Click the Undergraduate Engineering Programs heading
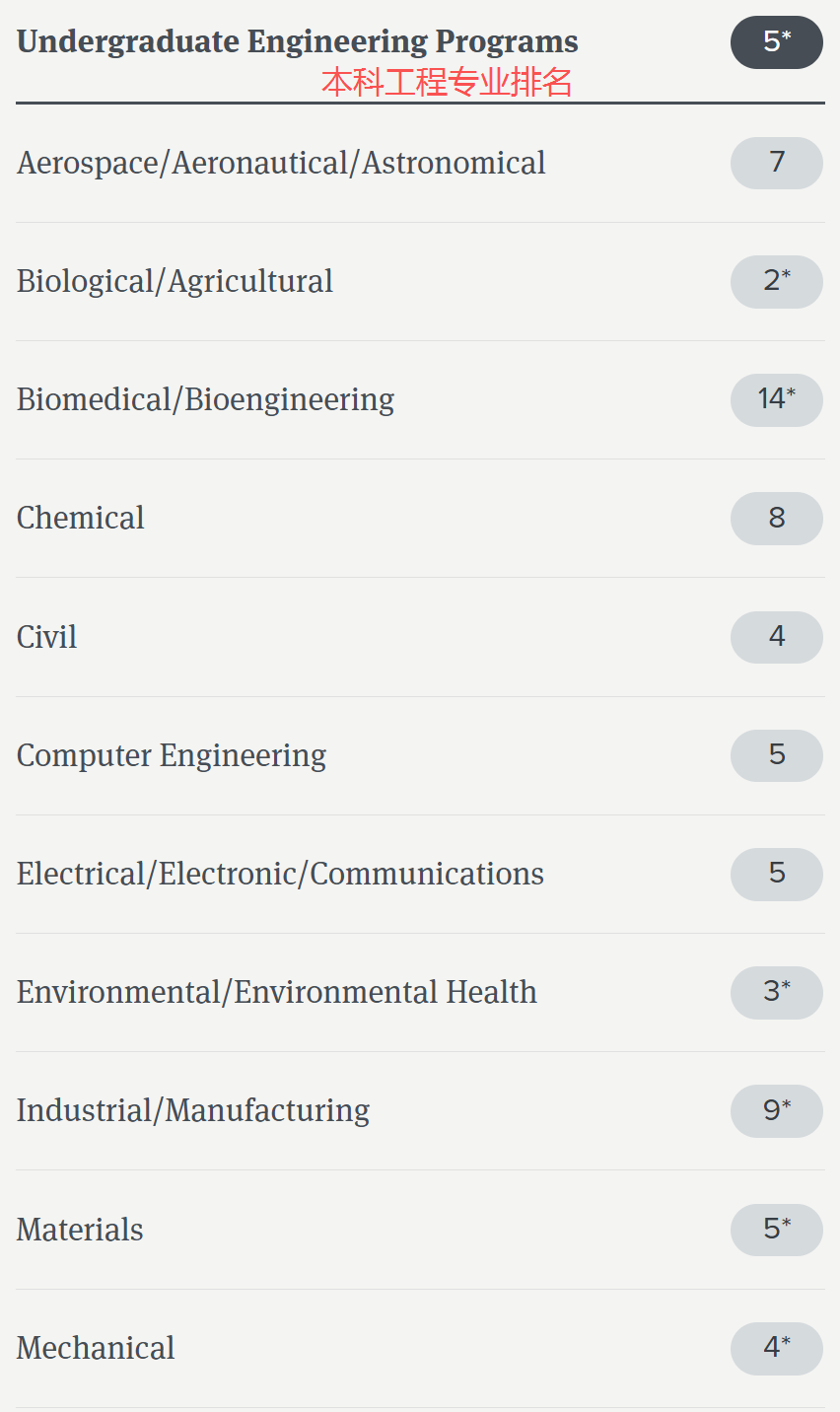 (x=297, y=42)
